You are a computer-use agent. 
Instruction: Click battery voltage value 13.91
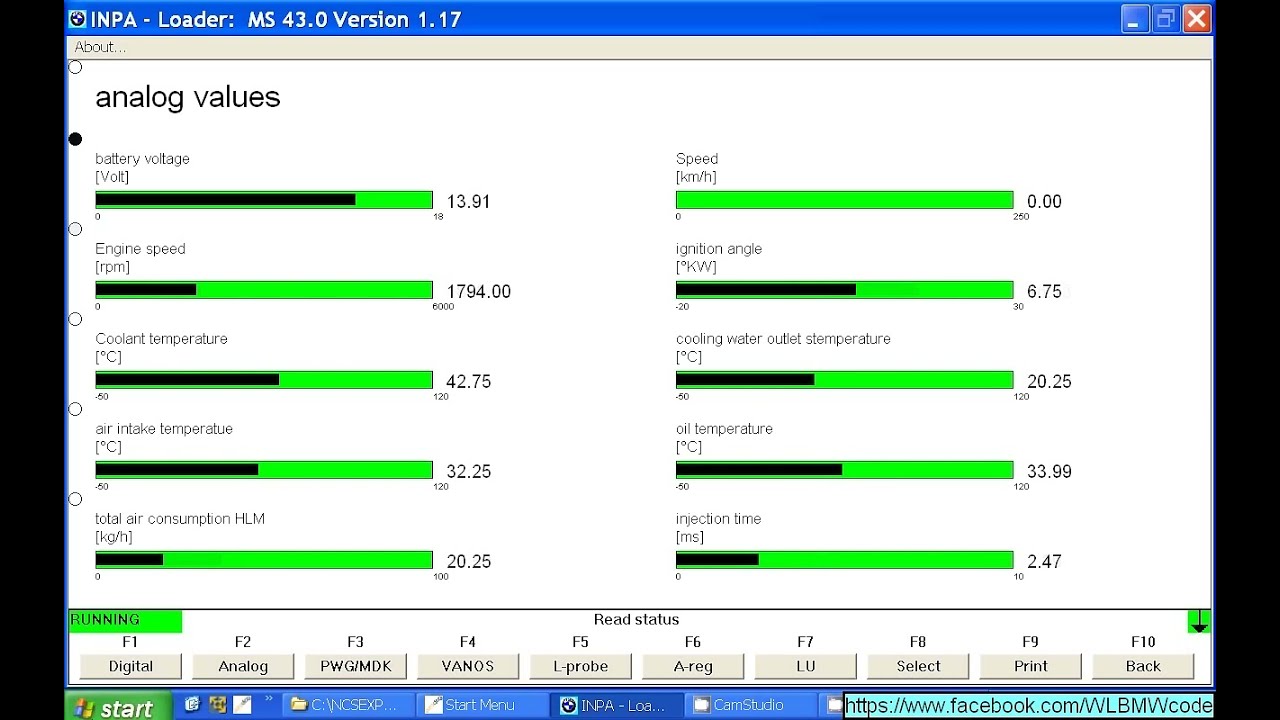468,202
